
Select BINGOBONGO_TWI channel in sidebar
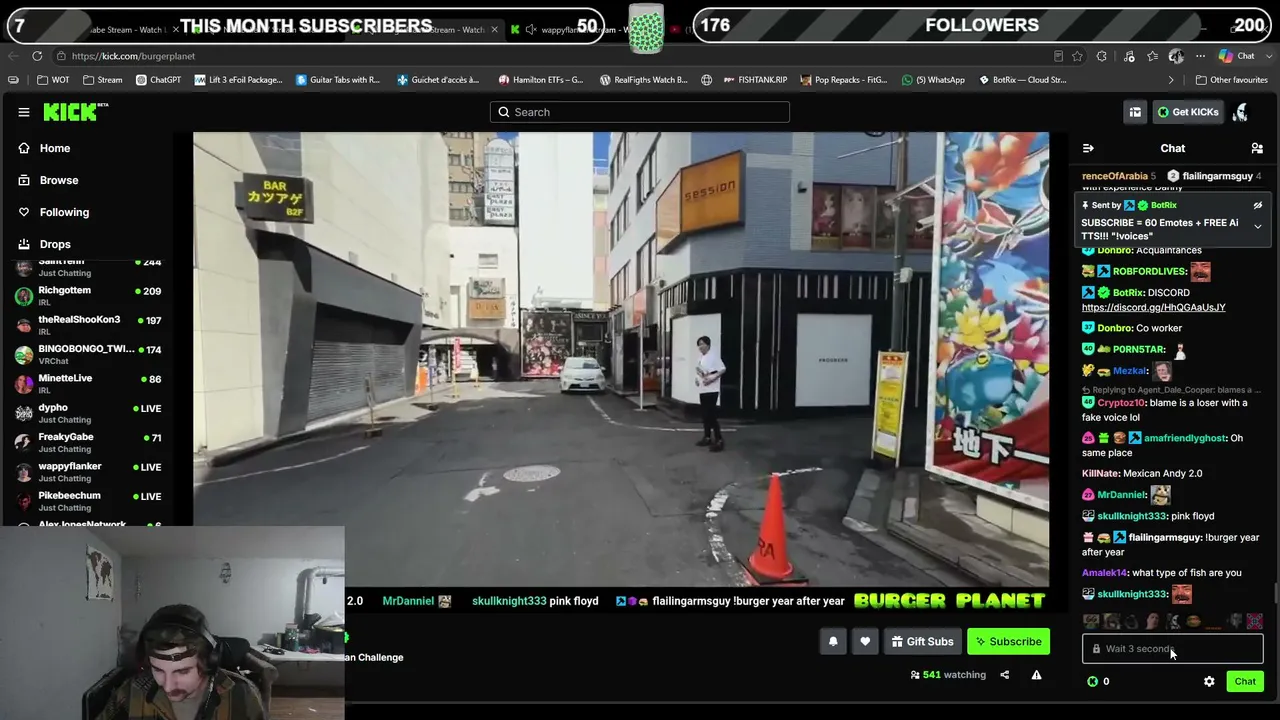tap(88, 354)
